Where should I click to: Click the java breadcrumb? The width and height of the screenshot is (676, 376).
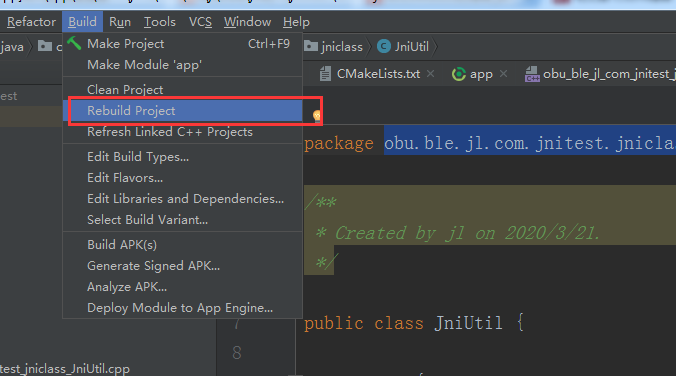12,47
